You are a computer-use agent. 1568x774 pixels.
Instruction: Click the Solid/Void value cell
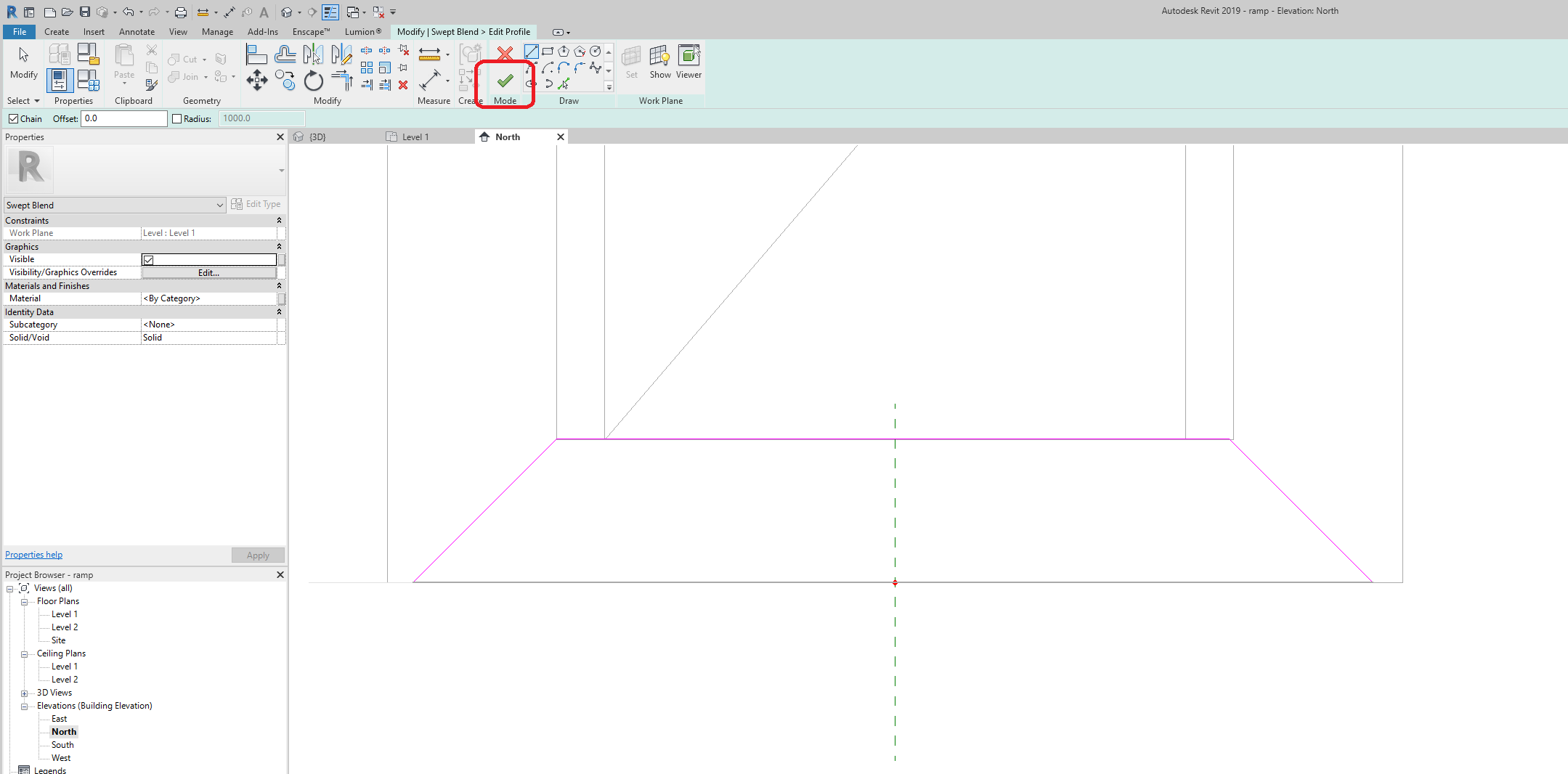click(x=209, y=338)
